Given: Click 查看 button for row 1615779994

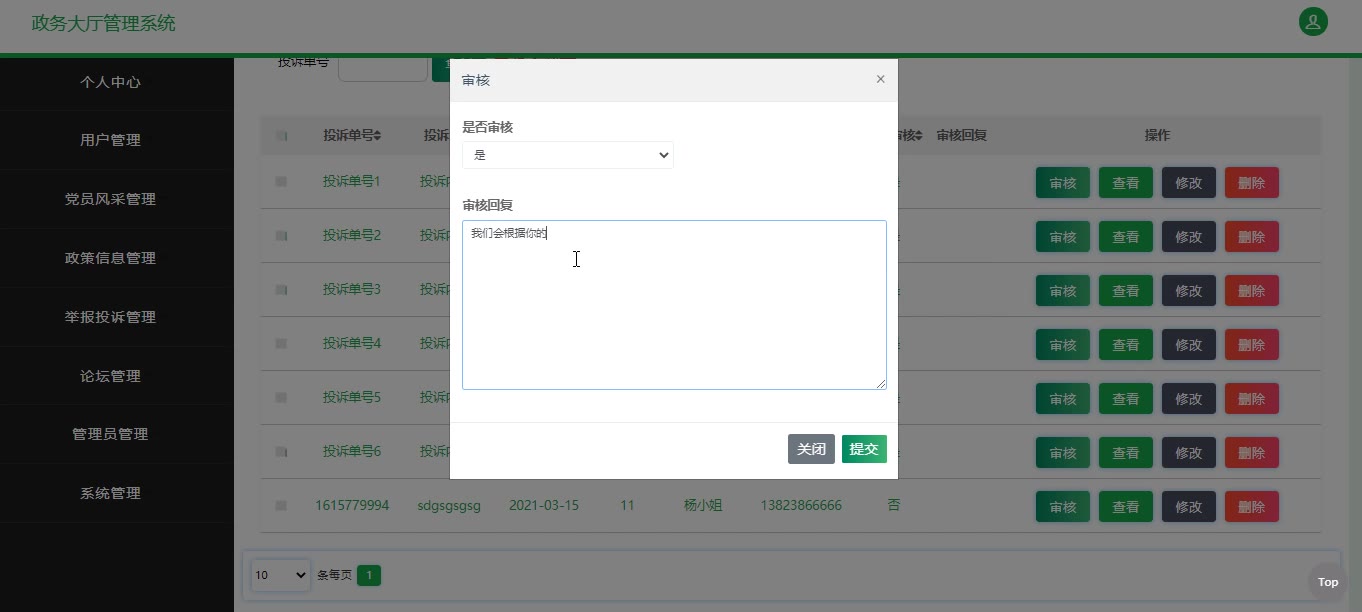Looking at the screenshot, I should point(1126,507).
